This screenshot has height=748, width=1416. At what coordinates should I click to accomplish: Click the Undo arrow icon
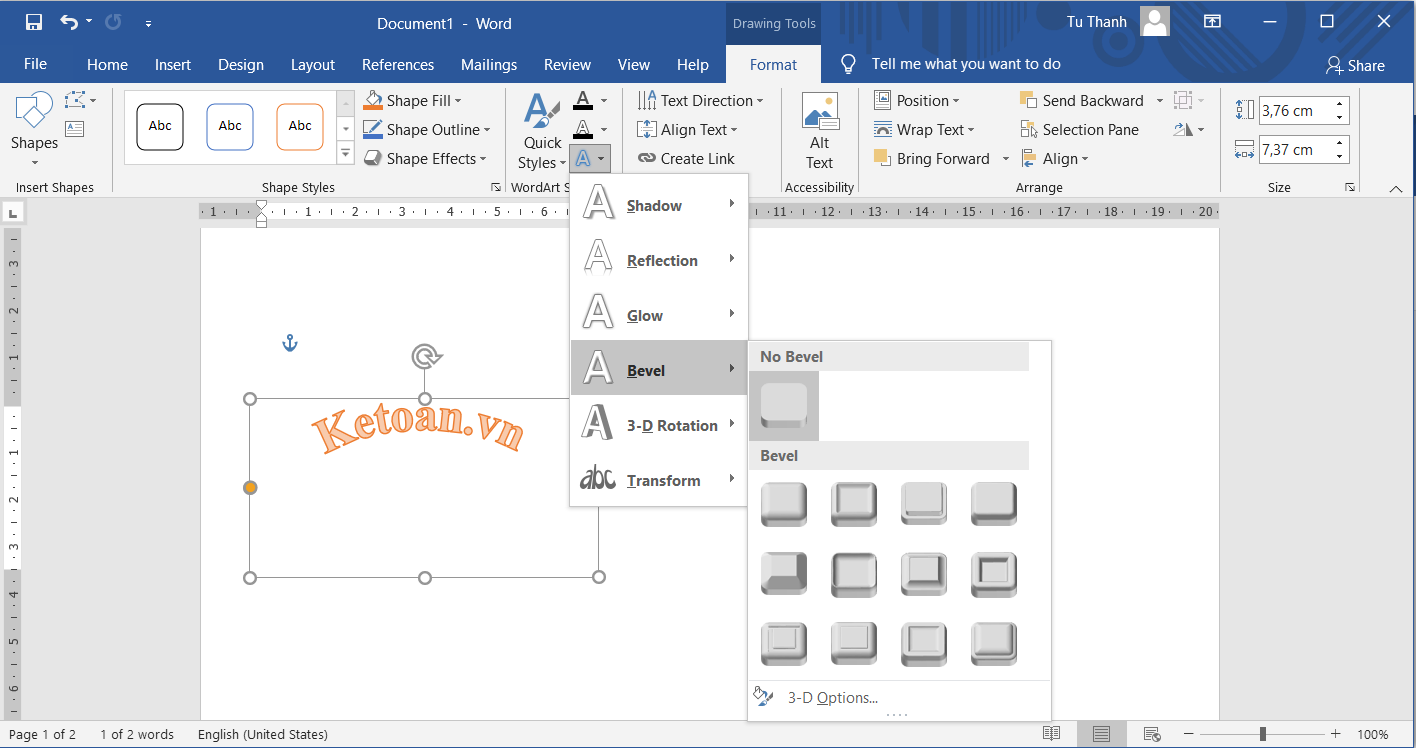click(x=68, y=22)
